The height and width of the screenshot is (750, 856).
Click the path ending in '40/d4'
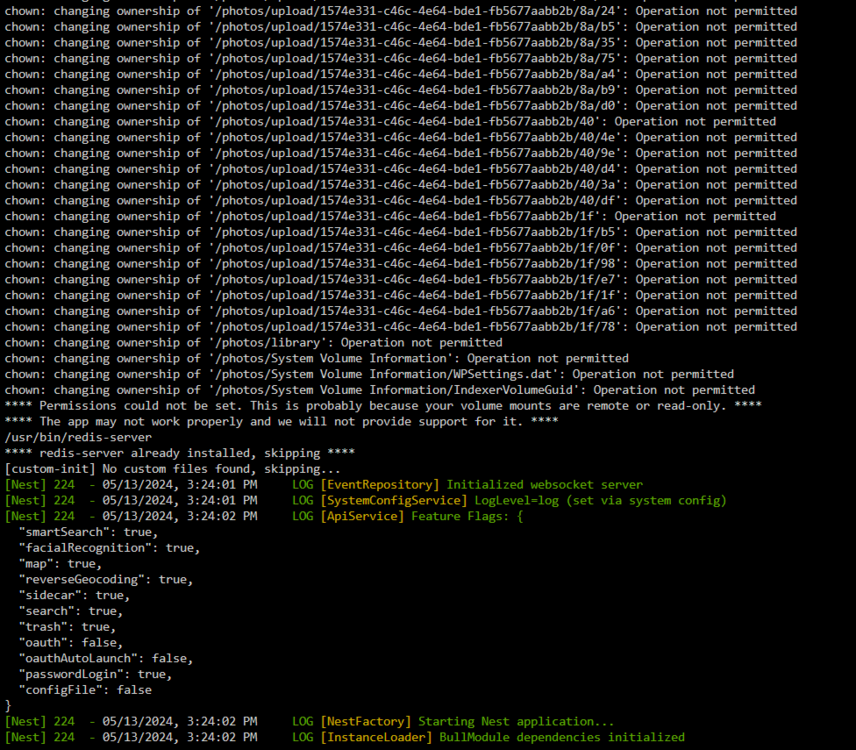tap(417, 169)
